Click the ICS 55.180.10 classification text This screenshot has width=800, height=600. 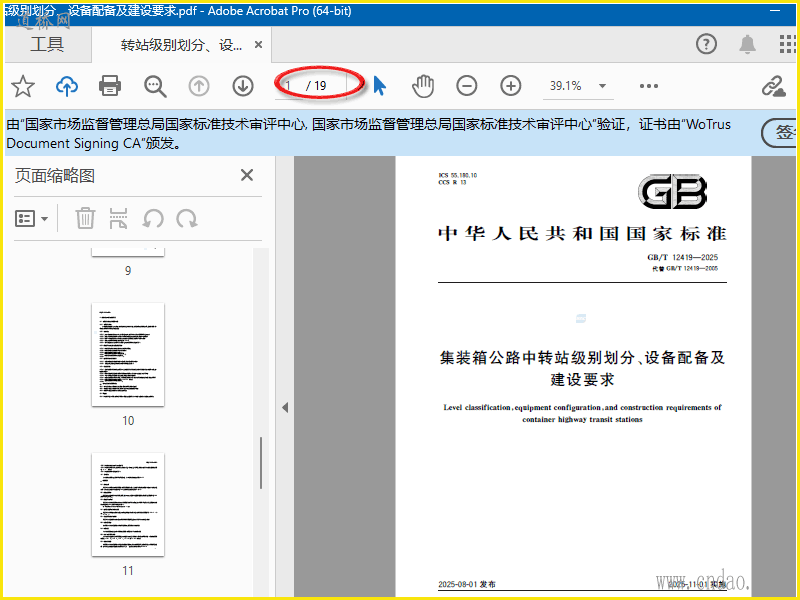458,175
